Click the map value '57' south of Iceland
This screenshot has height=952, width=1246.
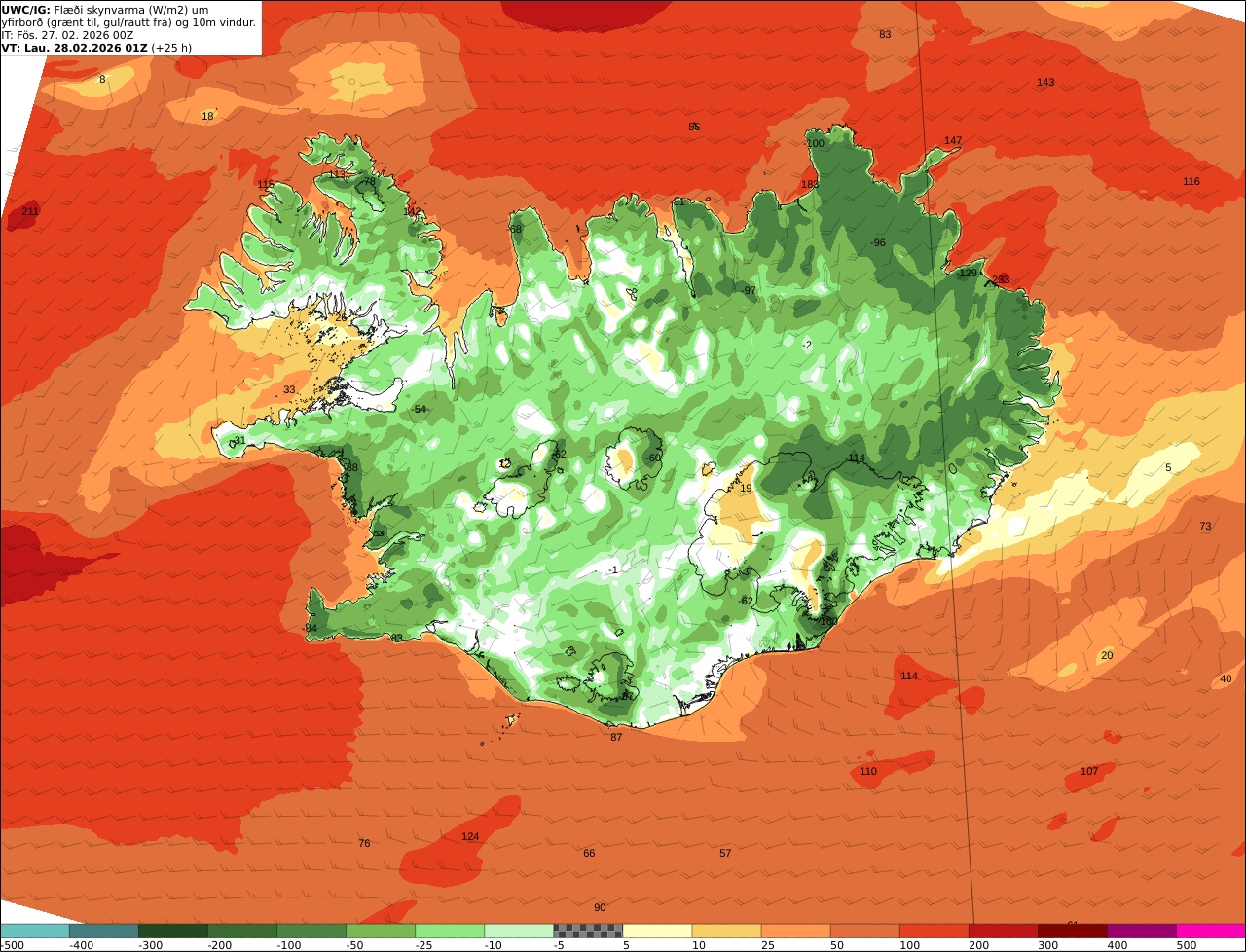pos(725,853)
